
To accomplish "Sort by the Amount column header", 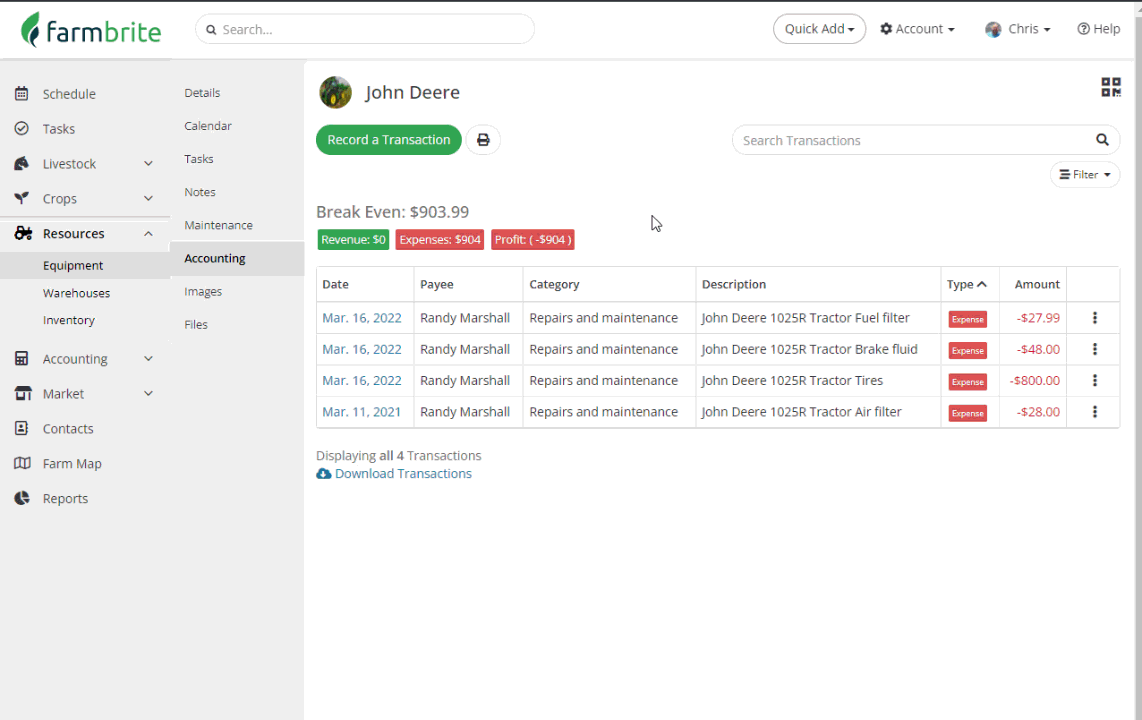I will (1037, 284).
